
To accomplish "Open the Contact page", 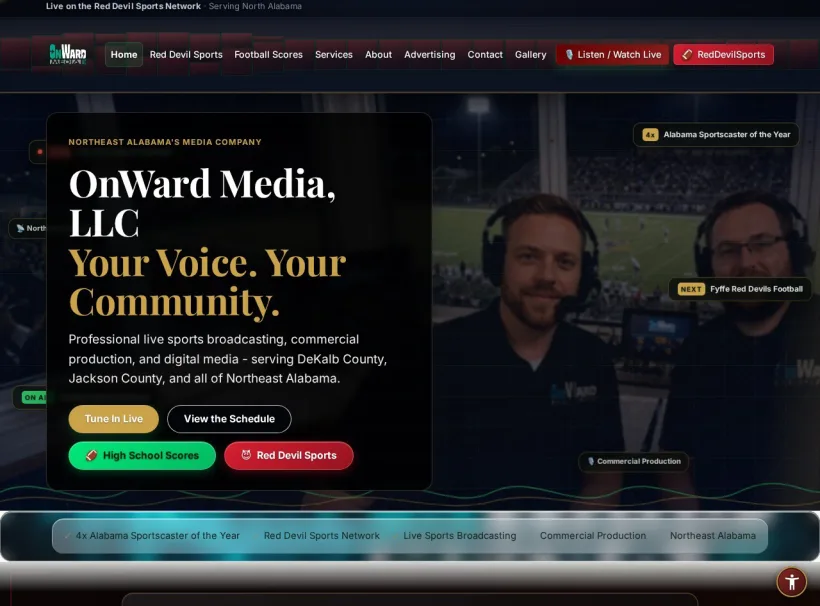I will 485,54.
